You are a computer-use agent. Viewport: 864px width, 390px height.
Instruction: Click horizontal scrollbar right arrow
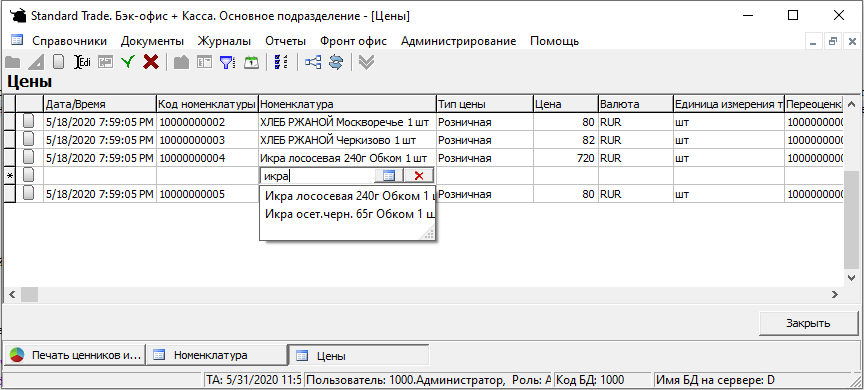point(835,294)
